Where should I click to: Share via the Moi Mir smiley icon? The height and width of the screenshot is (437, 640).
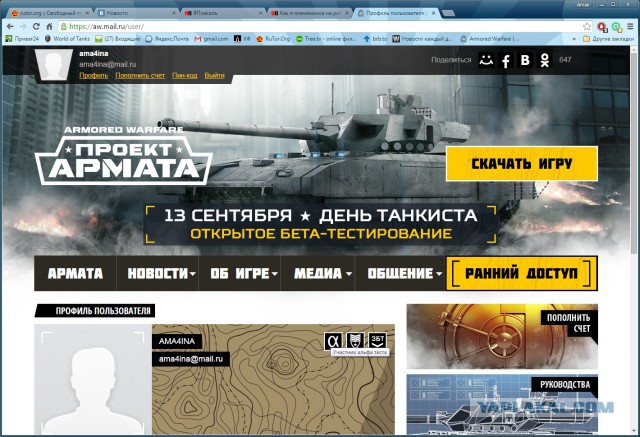pos(486,60)
